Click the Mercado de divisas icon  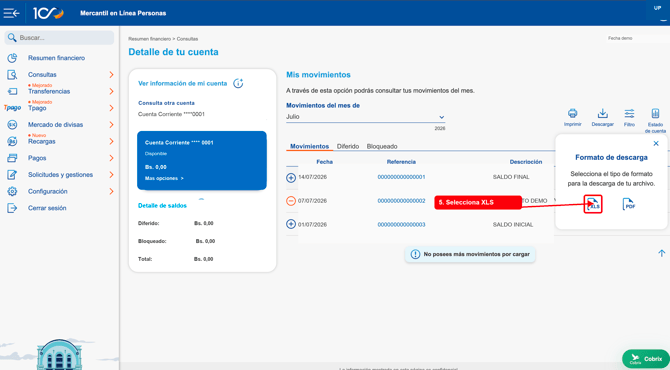pyautogui.click(x=12, y=124)
